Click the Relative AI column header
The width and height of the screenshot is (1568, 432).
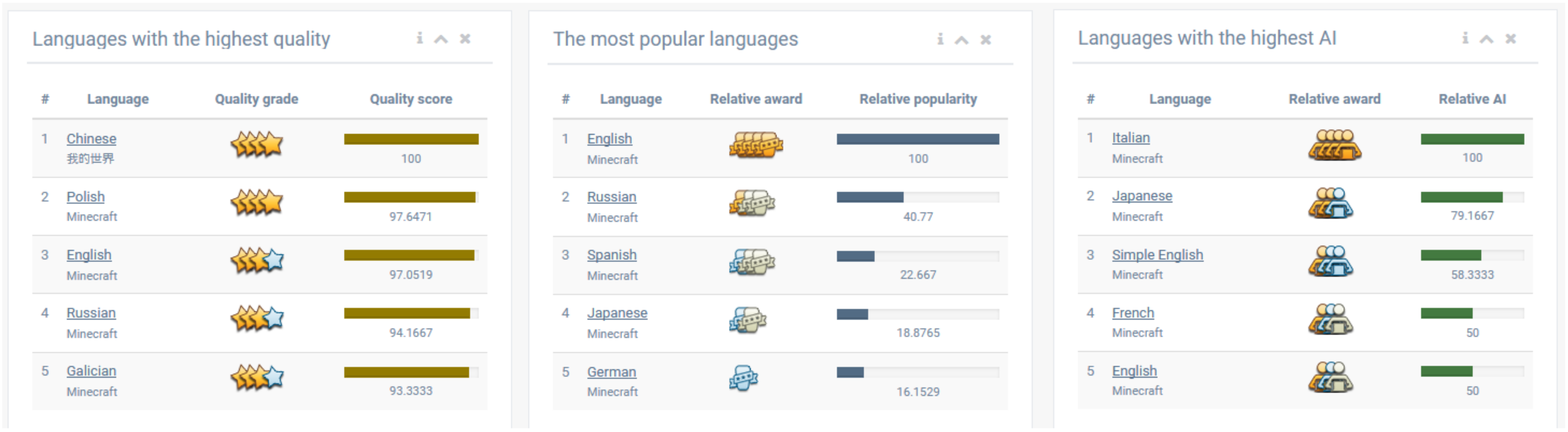click(1472, 99)
